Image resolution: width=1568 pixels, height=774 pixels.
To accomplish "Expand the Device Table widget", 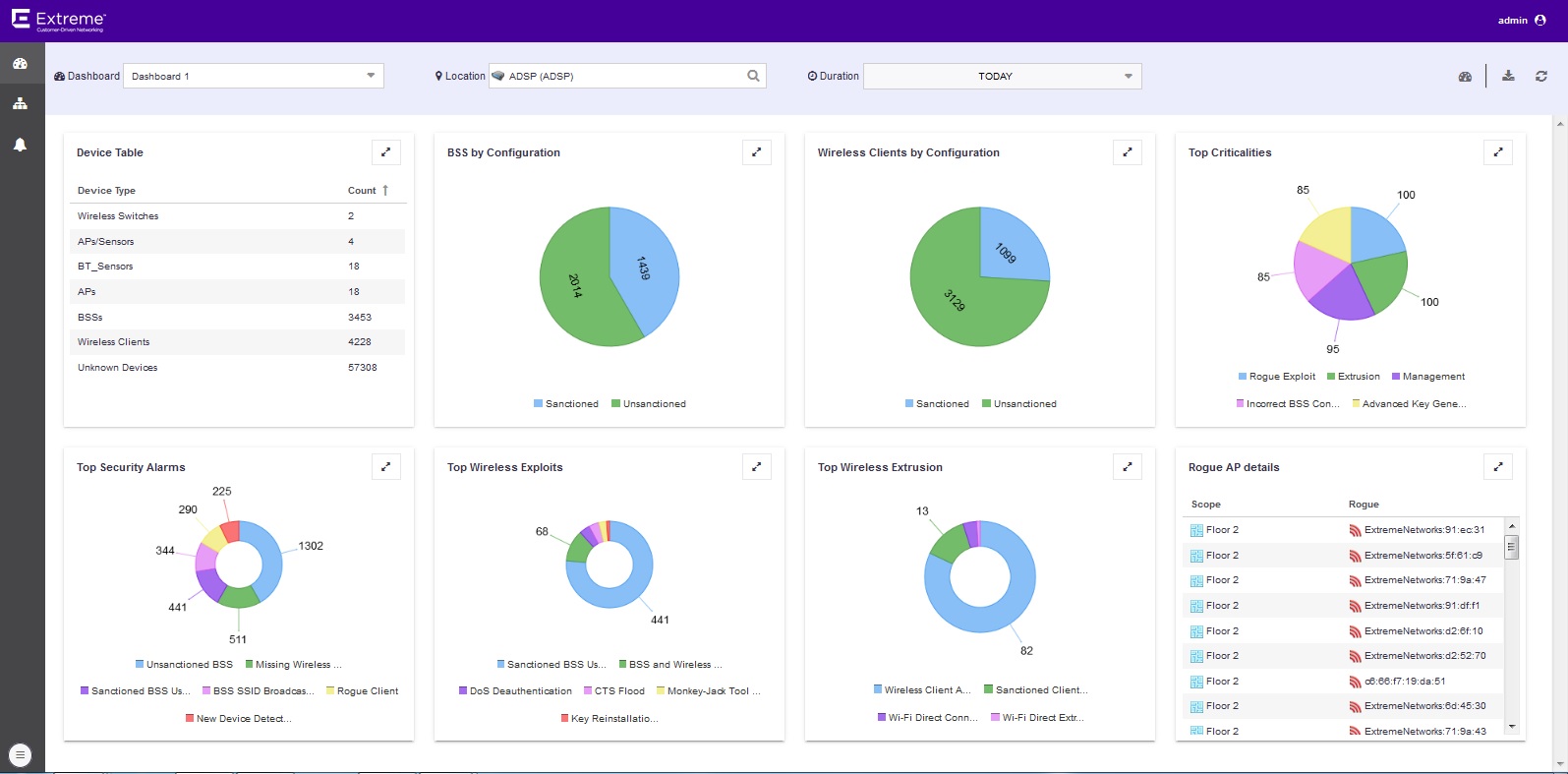I will point(385,152).
